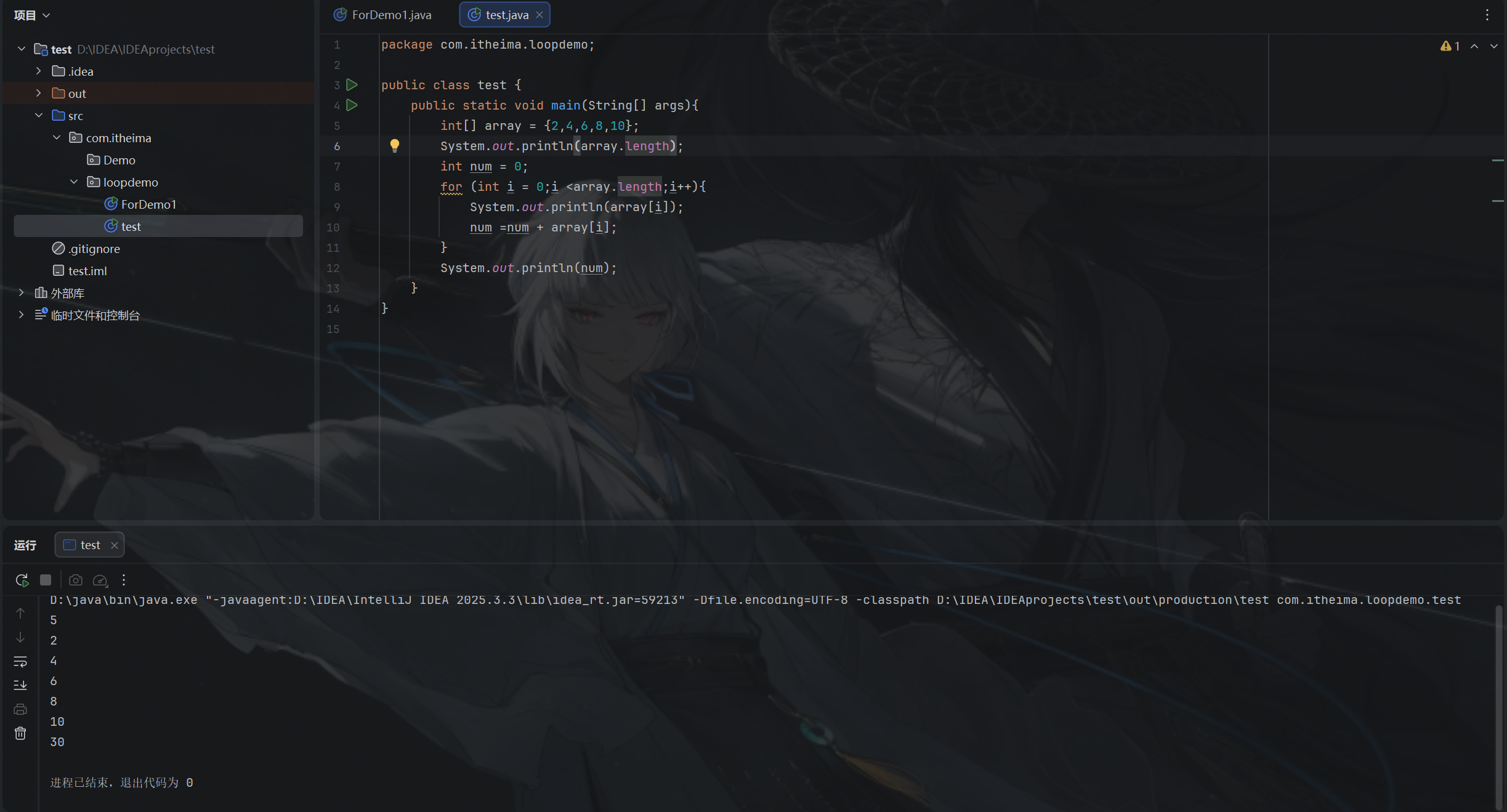Click the num = num + array[i] line
Viewport: 1507px width, 812px height.
coord(543,227)
